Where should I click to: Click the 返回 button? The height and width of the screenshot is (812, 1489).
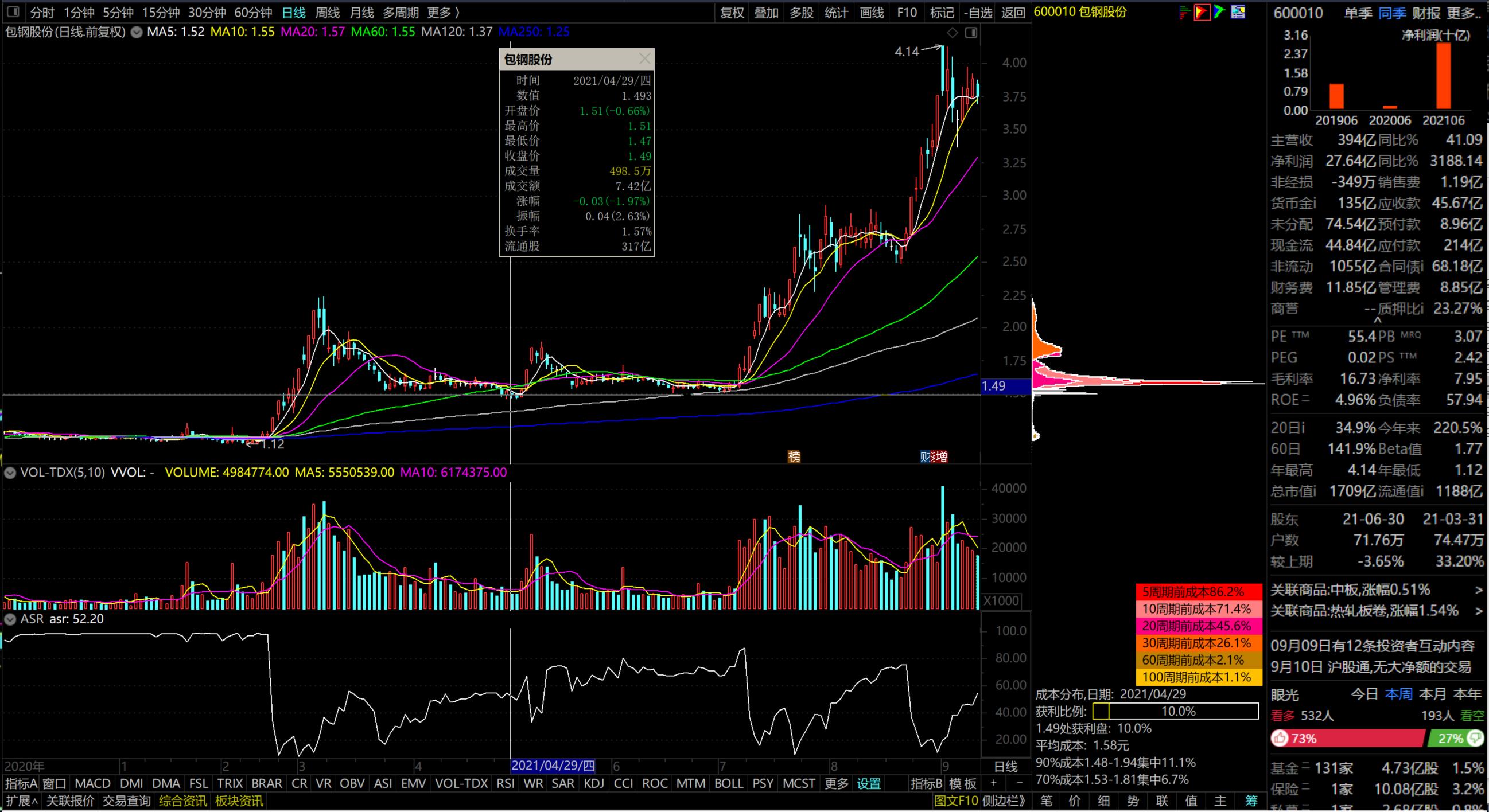pyautogui.click(x=1013, y=12)
